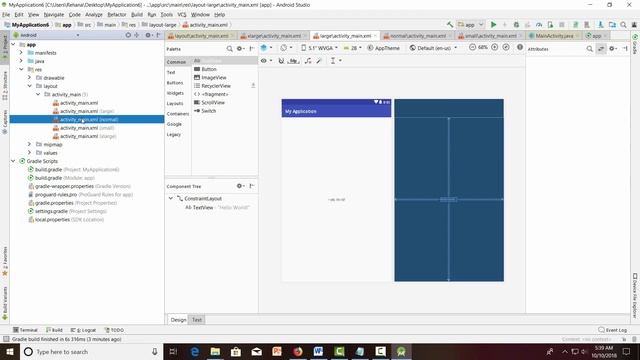Click zoom to fit screen icon
The width and height of the screenshot is (640, 360).
(x=506, y=47)
